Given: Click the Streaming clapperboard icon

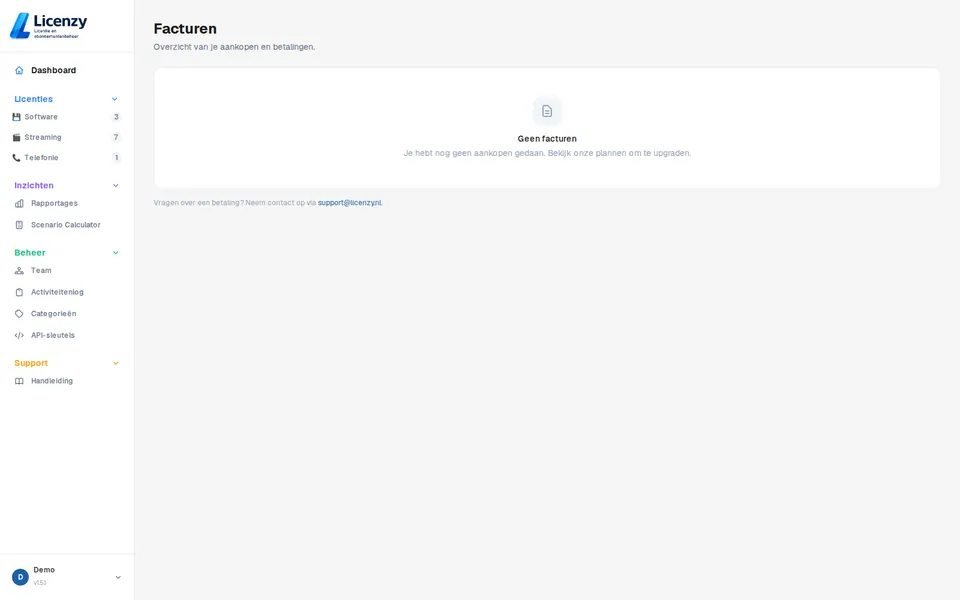Looking at the screenshot, I should click(17, 137).
